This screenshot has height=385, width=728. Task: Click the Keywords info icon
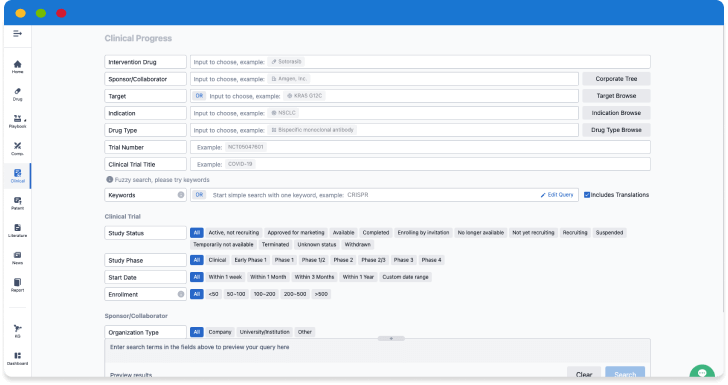point(181,195)
